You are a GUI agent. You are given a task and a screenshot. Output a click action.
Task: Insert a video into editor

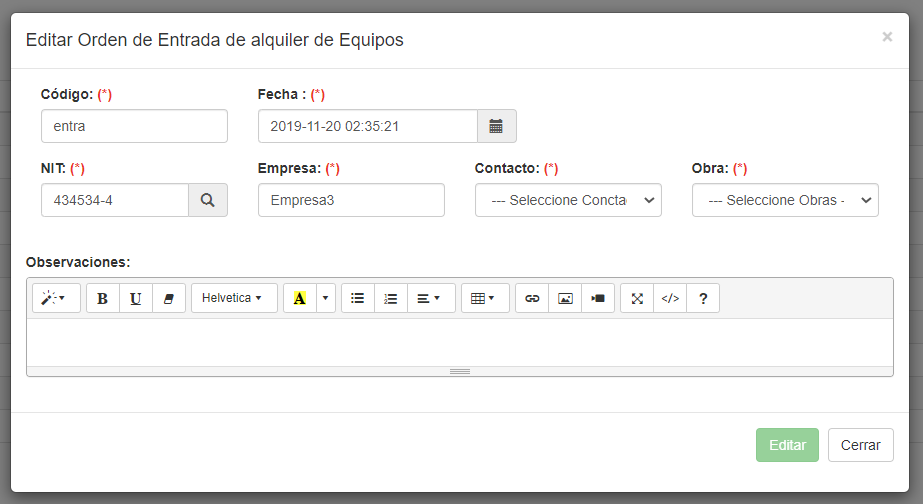tap(598, 298)
